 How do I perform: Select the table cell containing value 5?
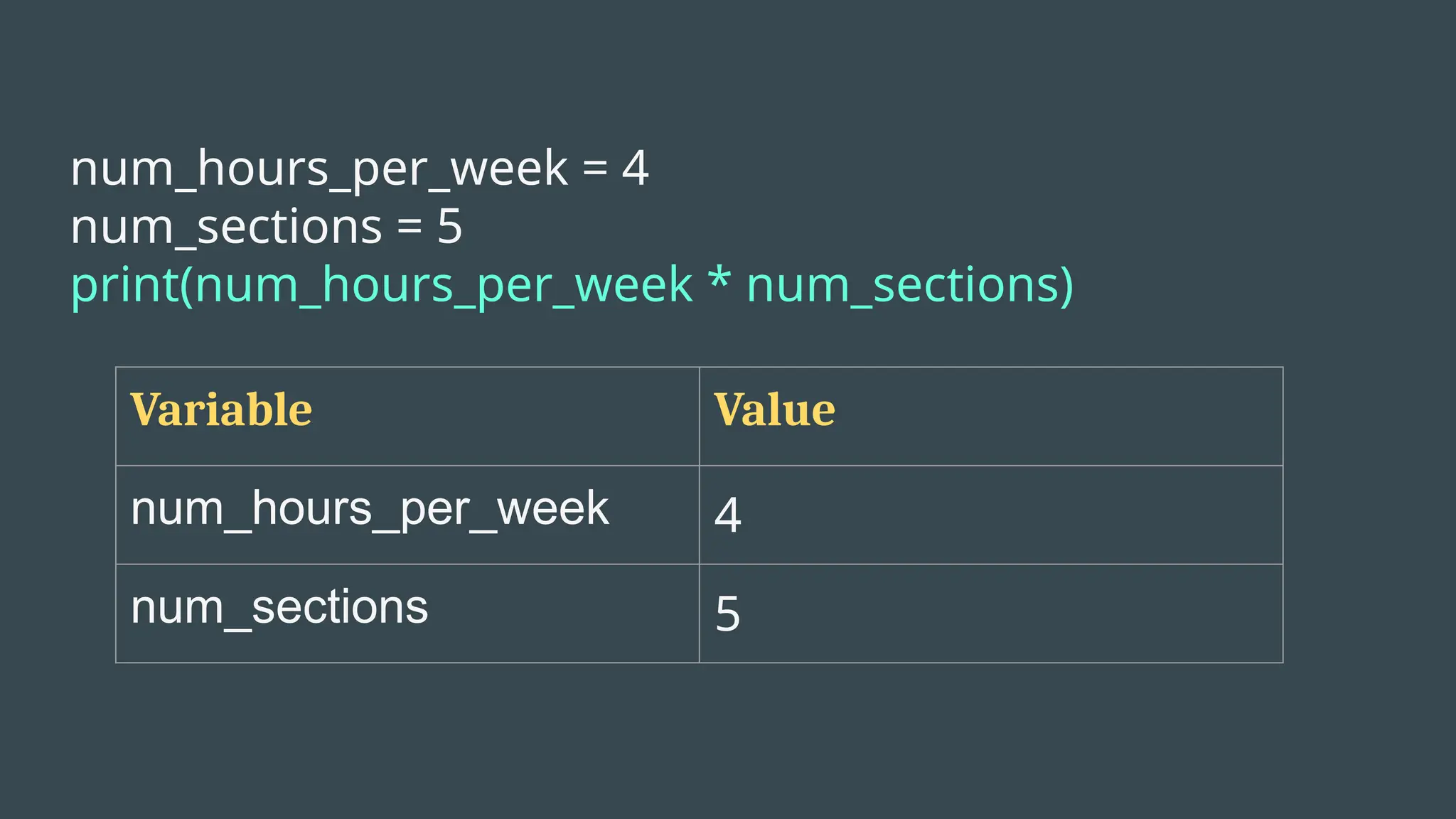click(728, 614)
